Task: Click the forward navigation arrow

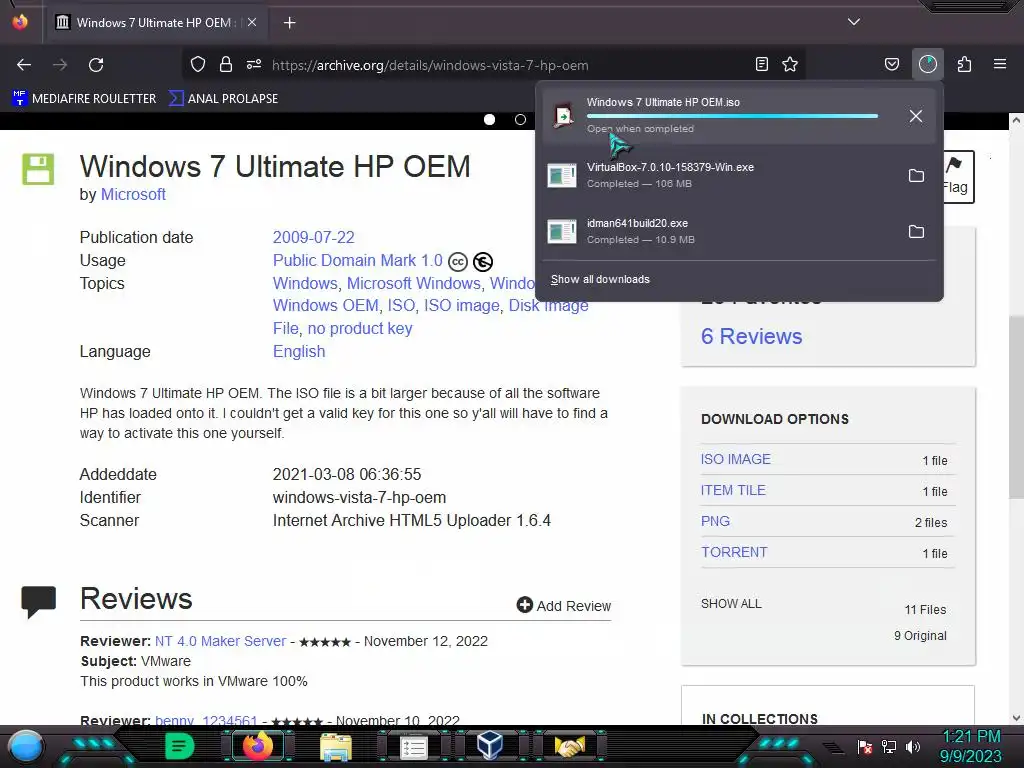Action: [60, 65]
